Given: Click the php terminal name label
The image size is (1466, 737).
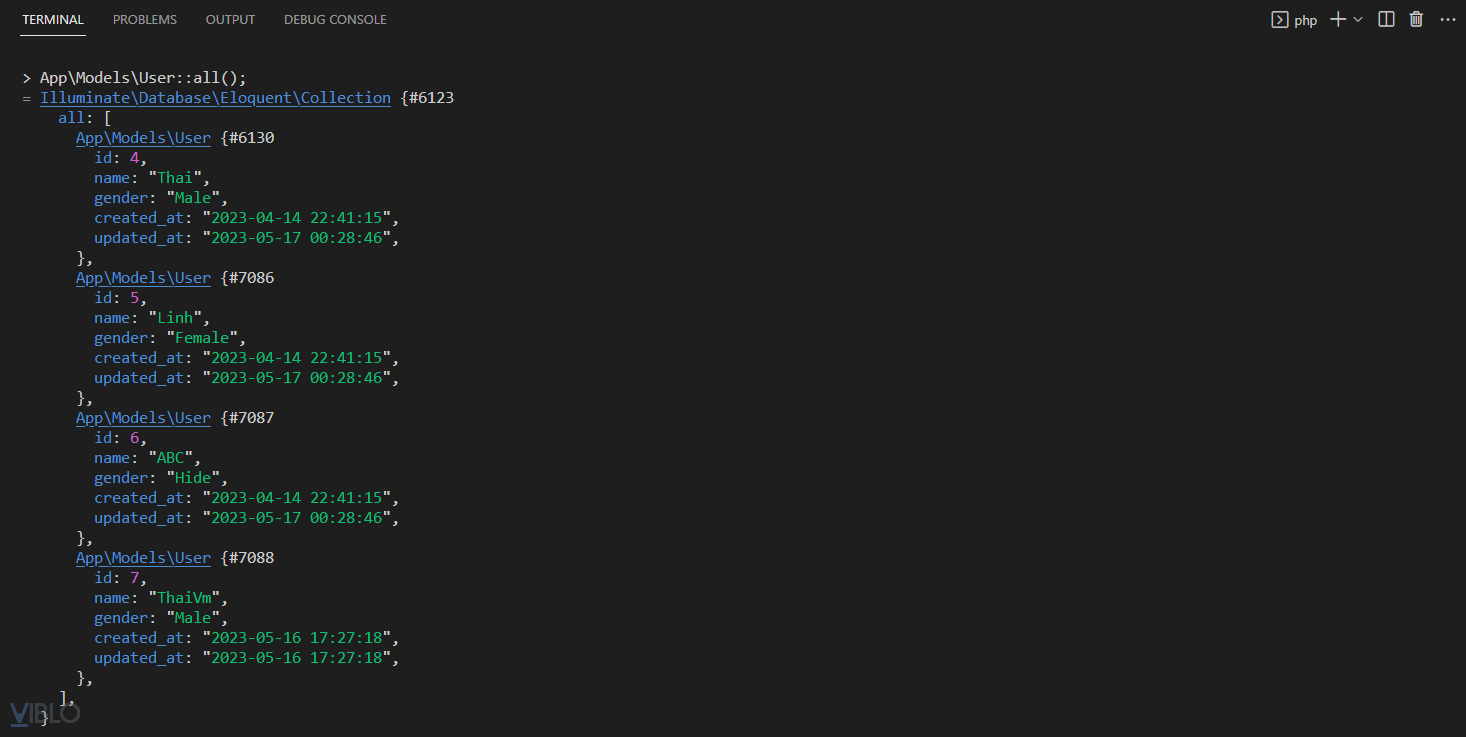Looking at the screenshot, I should [1306, 20].
